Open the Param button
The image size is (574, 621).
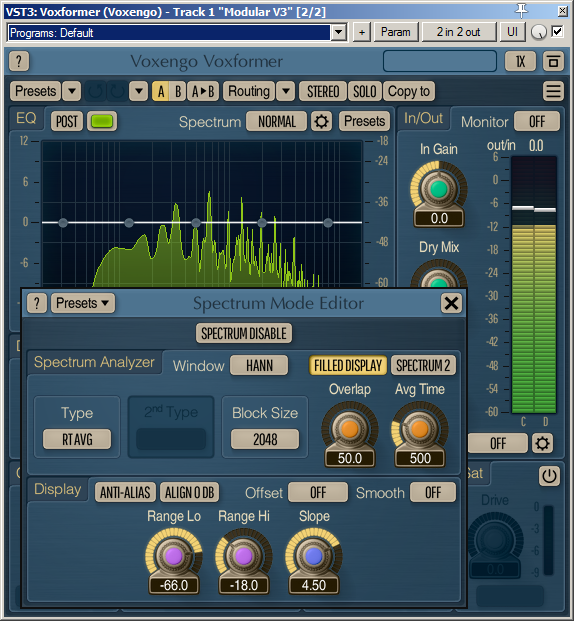[x=396, y=32]
